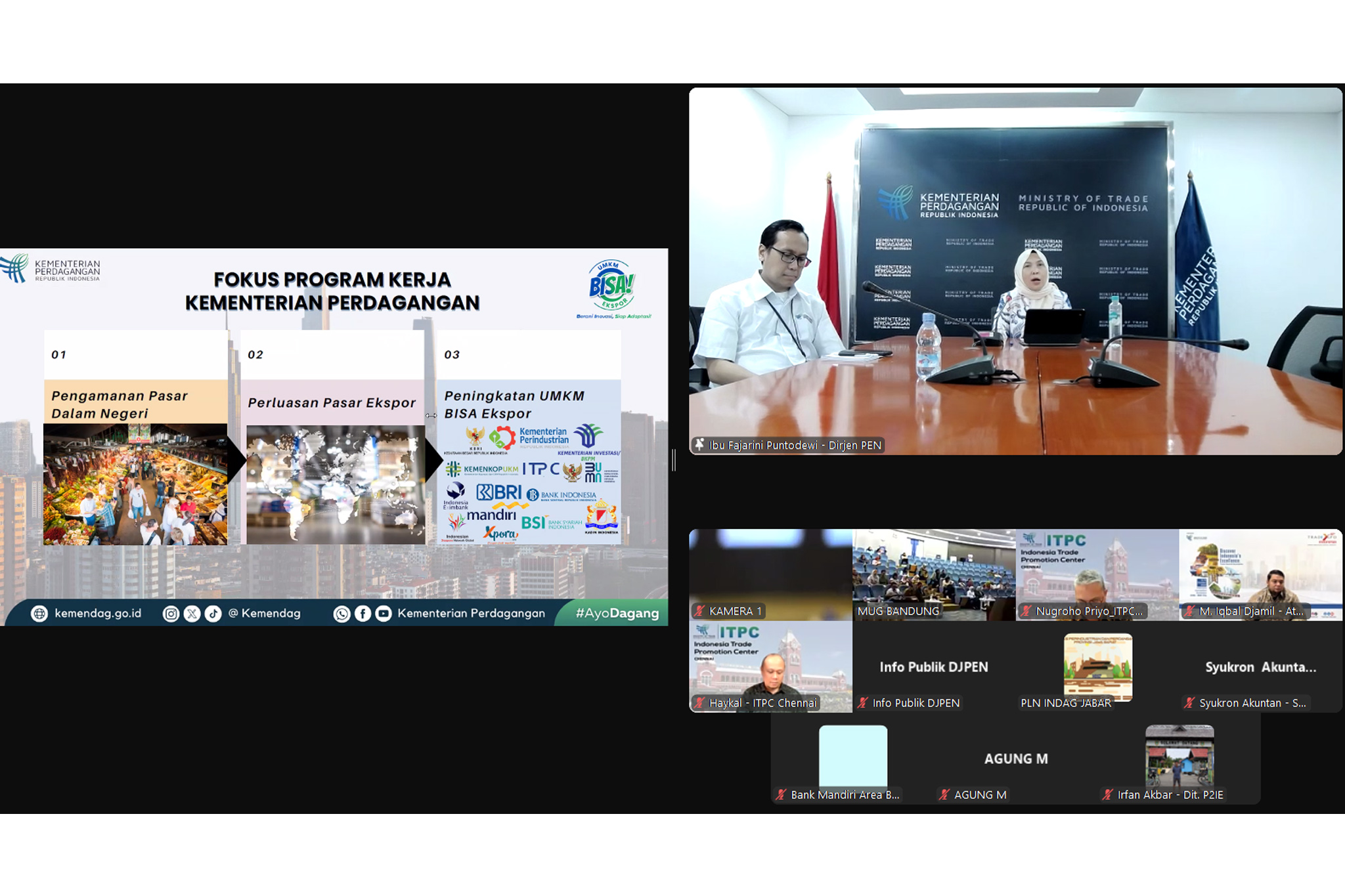
Task: Click muted mic icon for AGUNG M
Action: pos(944,795)
